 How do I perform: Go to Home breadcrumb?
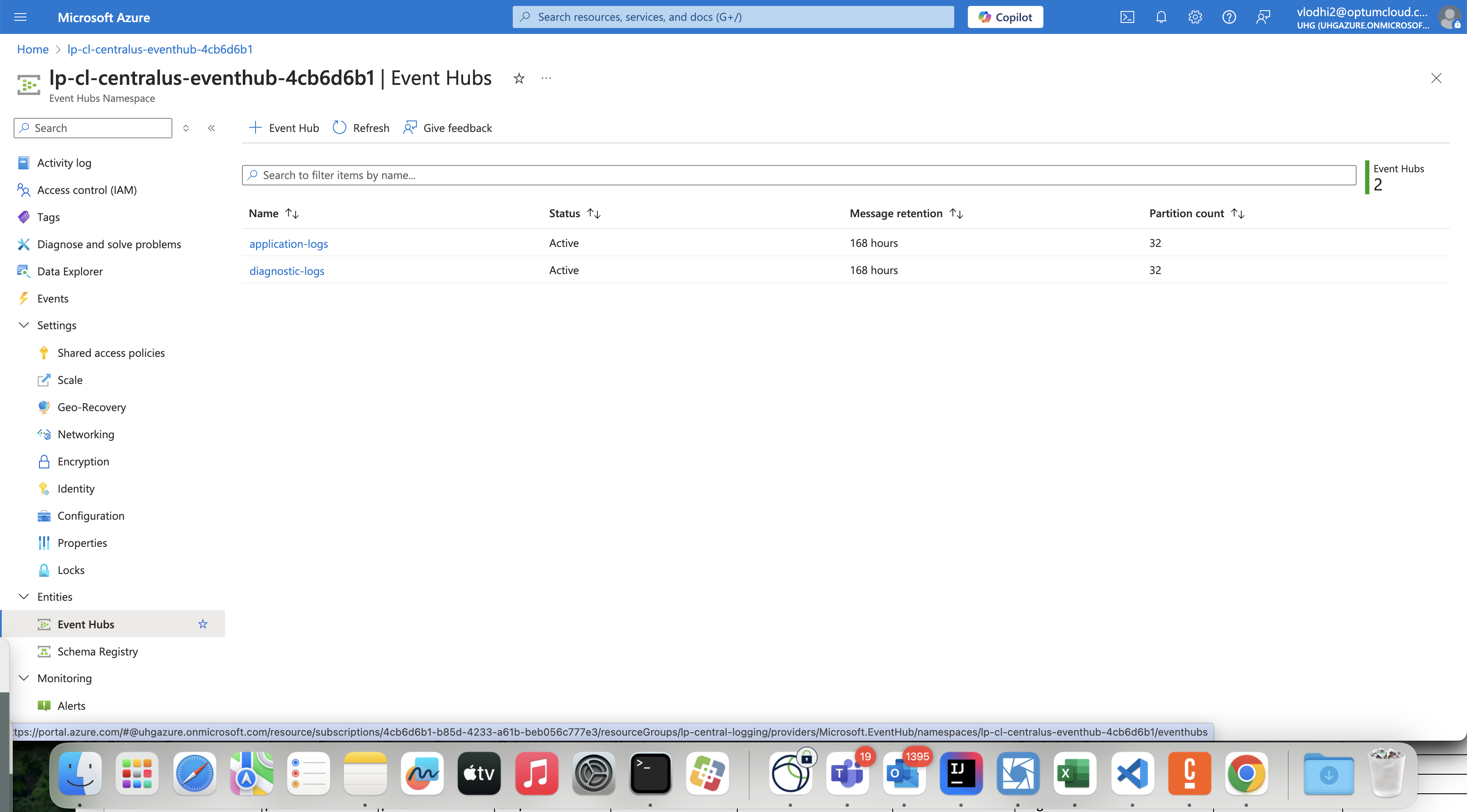point(32,50)
